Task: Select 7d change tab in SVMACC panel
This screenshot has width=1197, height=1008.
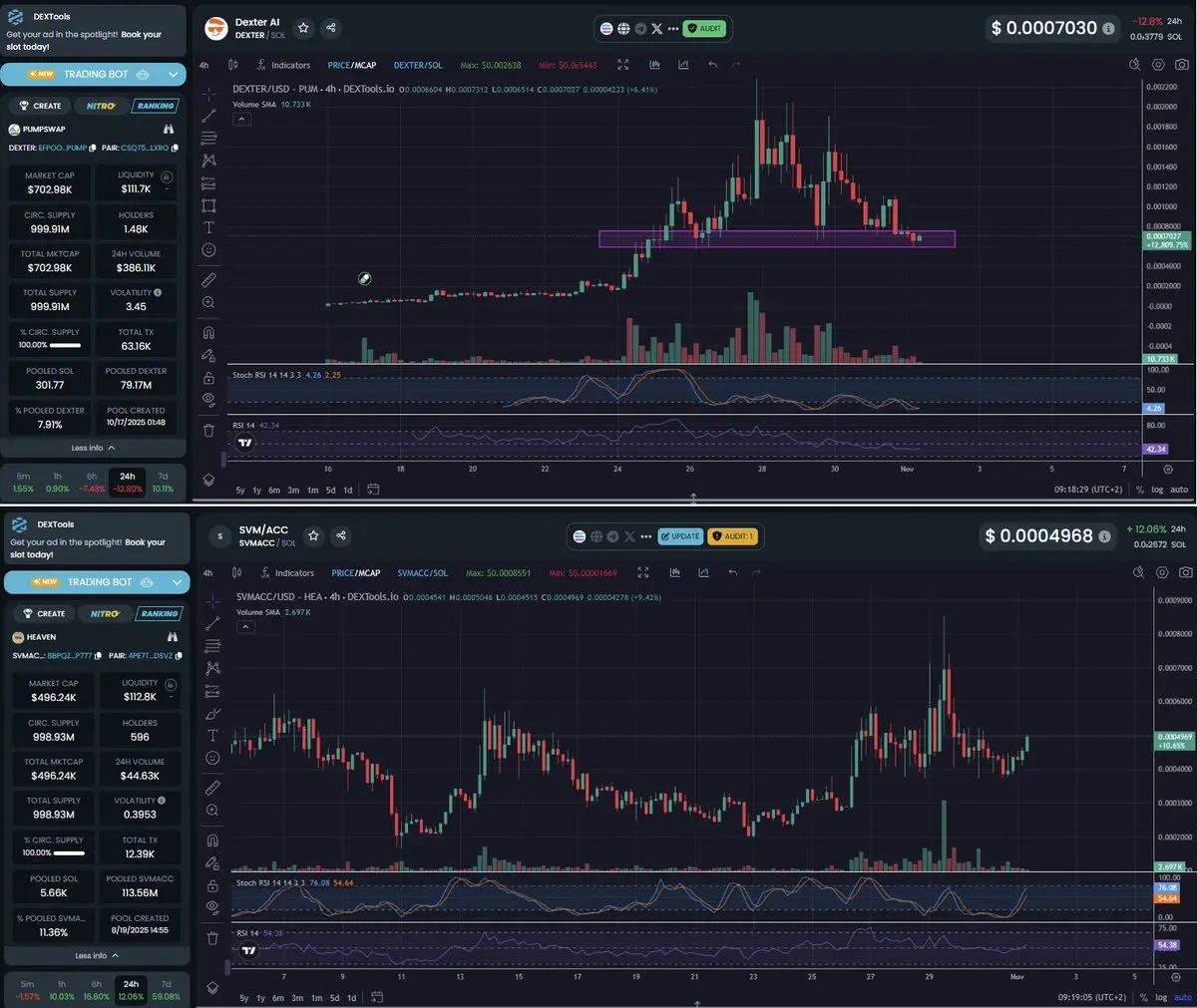Action: pos(167,990)
